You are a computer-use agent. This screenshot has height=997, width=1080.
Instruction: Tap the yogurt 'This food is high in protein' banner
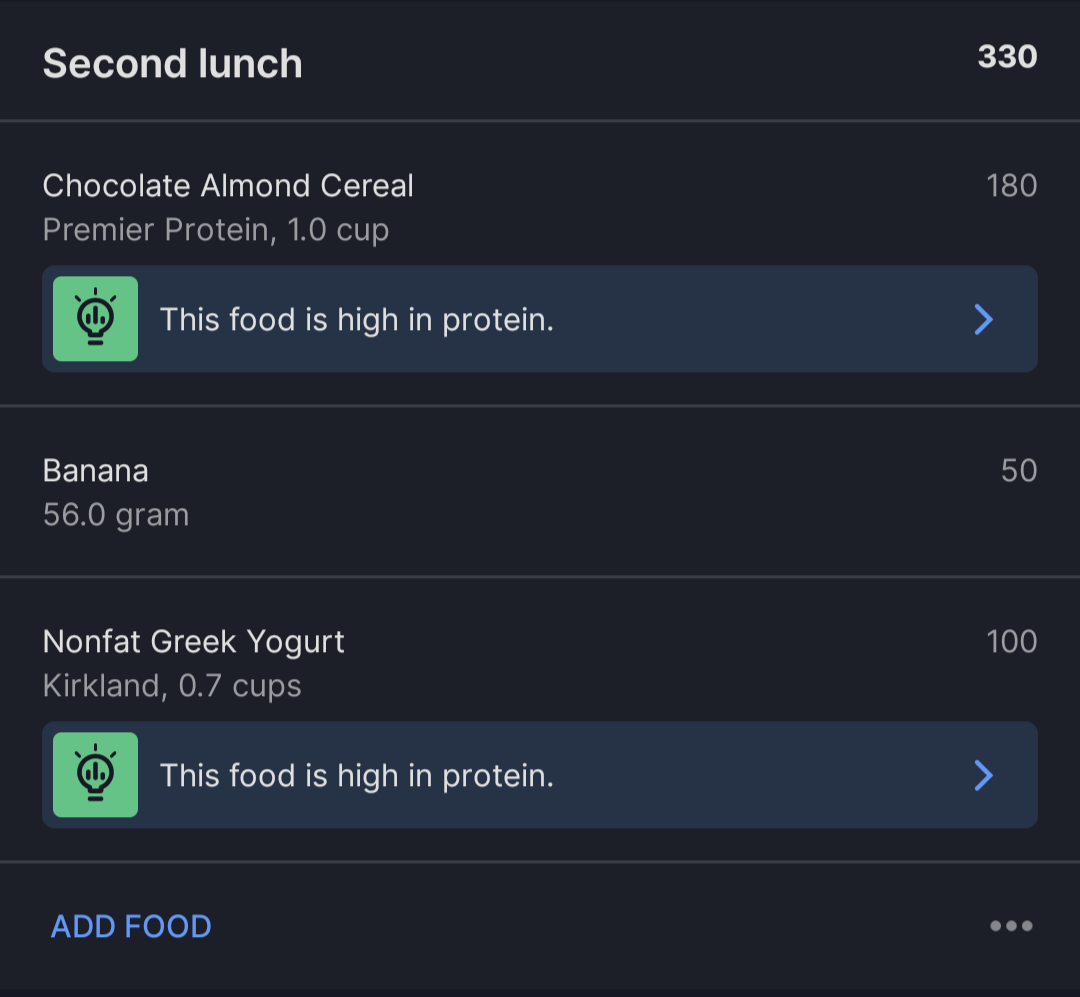point(540,775)
